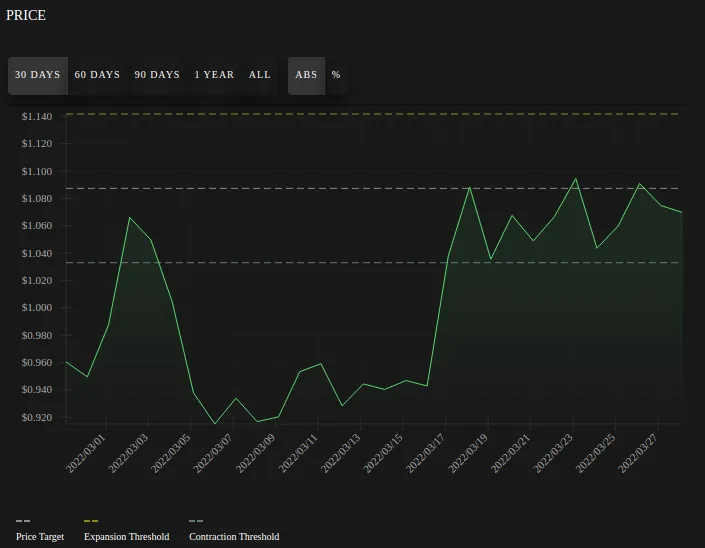The width and height of the screenshot is (705, 548).
Task: Select ABS absolute price mode
Action: click(x=306, y=75)
